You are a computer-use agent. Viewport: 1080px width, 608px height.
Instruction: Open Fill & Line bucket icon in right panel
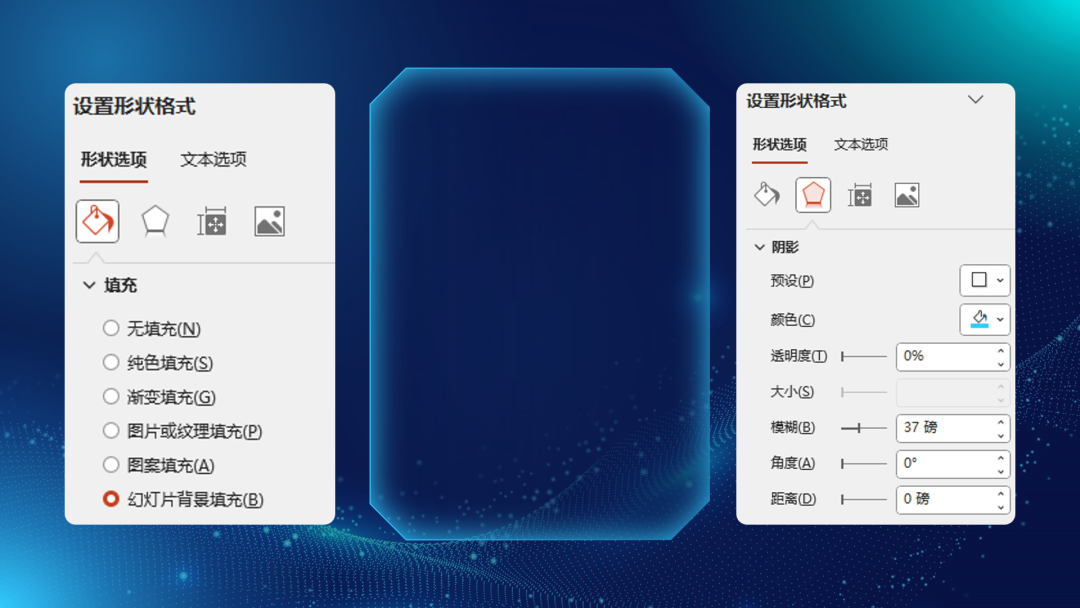(x=767, y=195)
